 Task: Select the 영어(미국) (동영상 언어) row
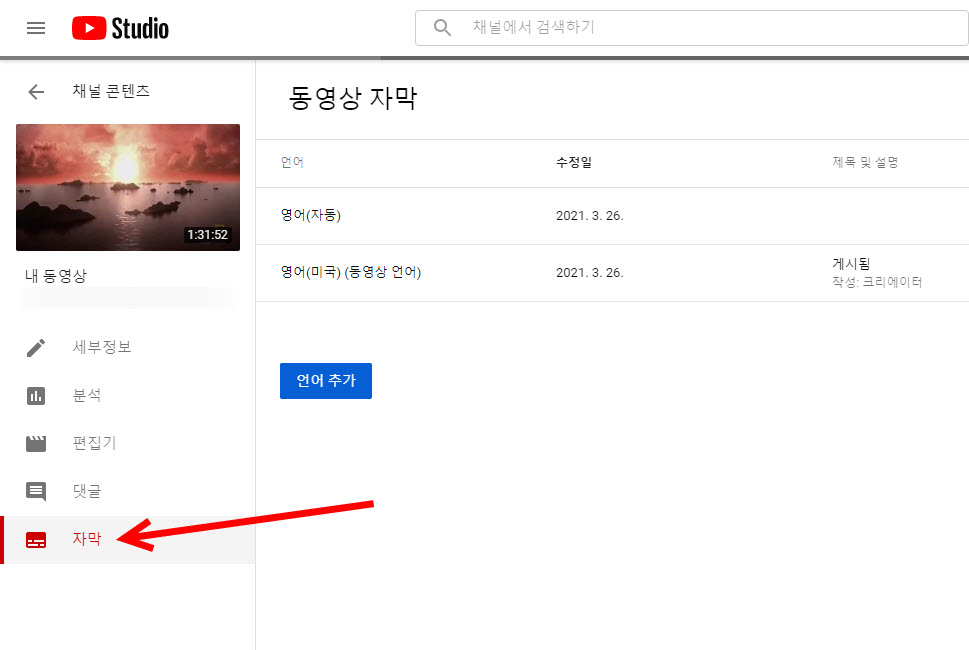612,273
